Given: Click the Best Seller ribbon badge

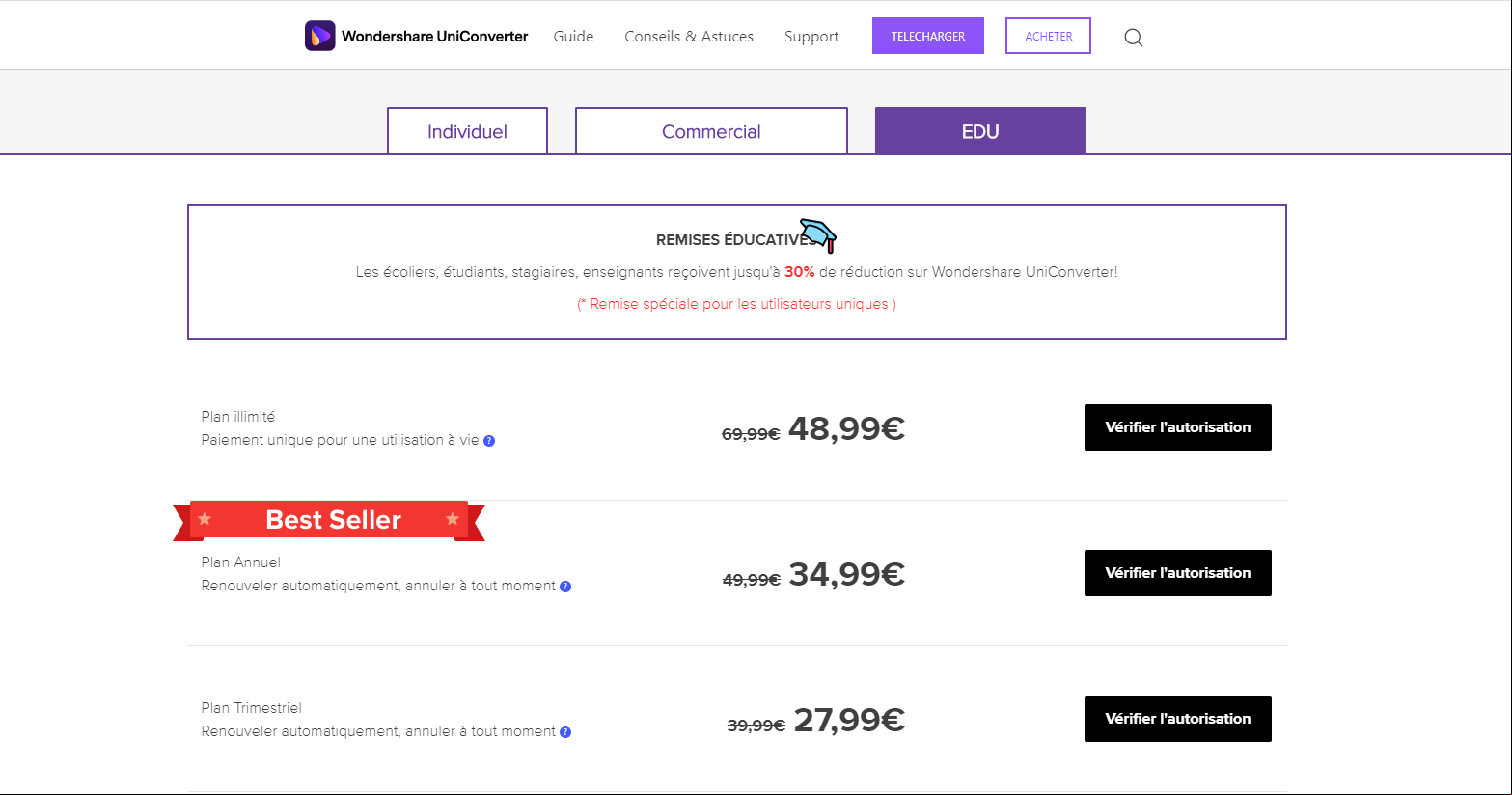Looking at the screenshot, I should pos(329,520).
